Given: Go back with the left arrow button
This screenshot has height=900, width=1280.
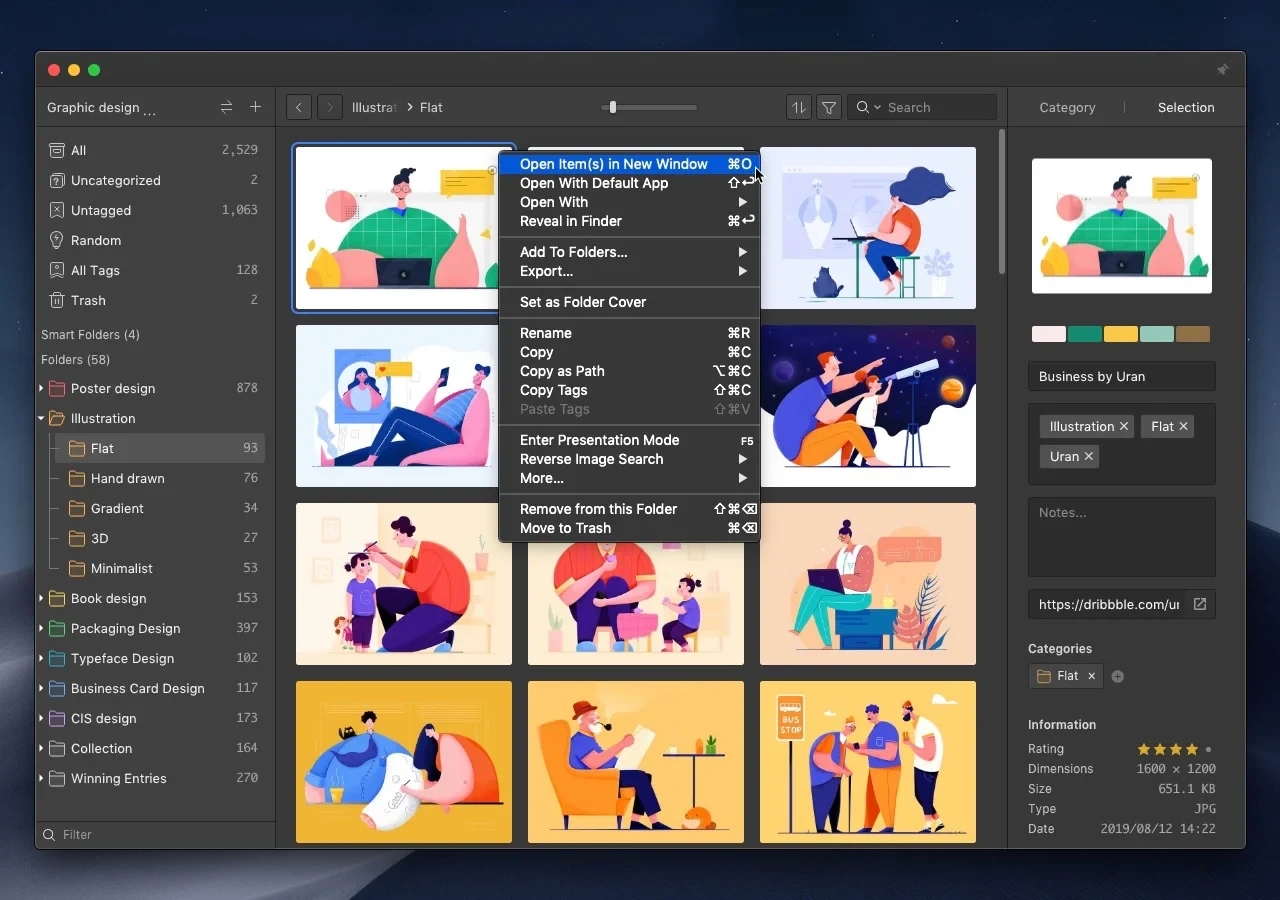Looking at the screenshot, I should 298,107.
